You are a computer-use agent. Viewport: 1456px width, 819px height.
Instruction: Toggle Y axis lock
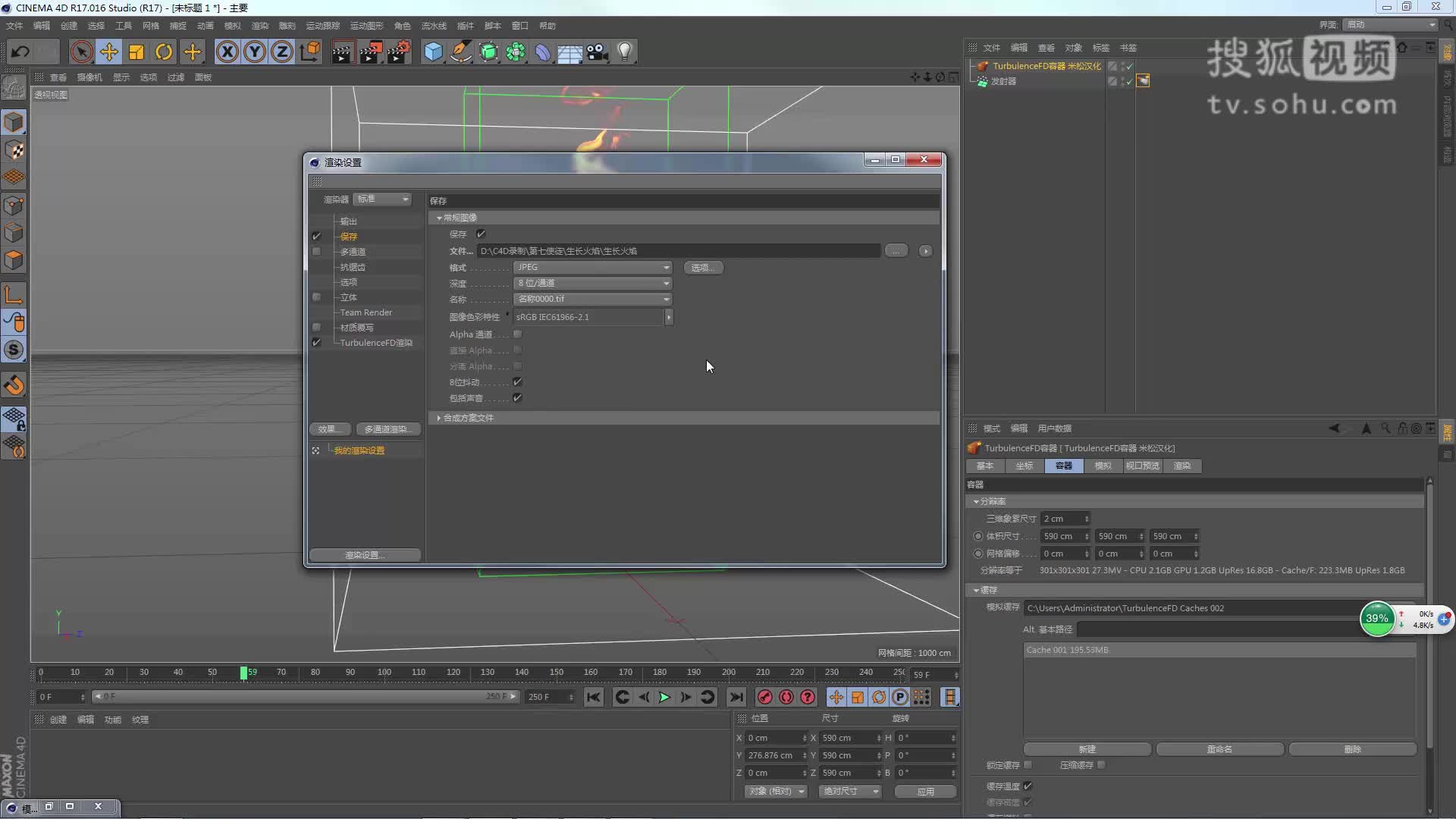tap(255, 52)
